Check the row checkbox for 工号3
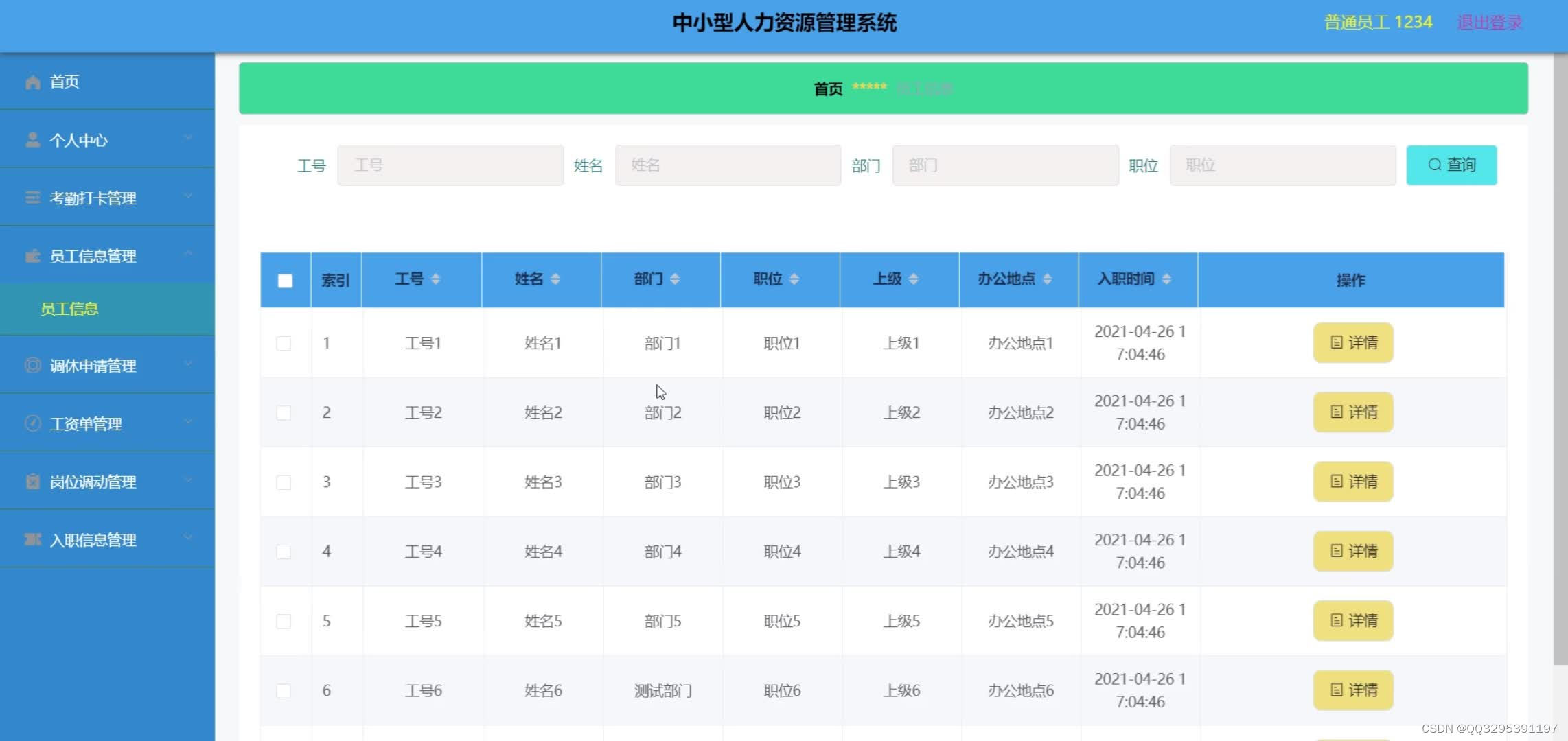 pyautogui.click(x=284, y=482)
